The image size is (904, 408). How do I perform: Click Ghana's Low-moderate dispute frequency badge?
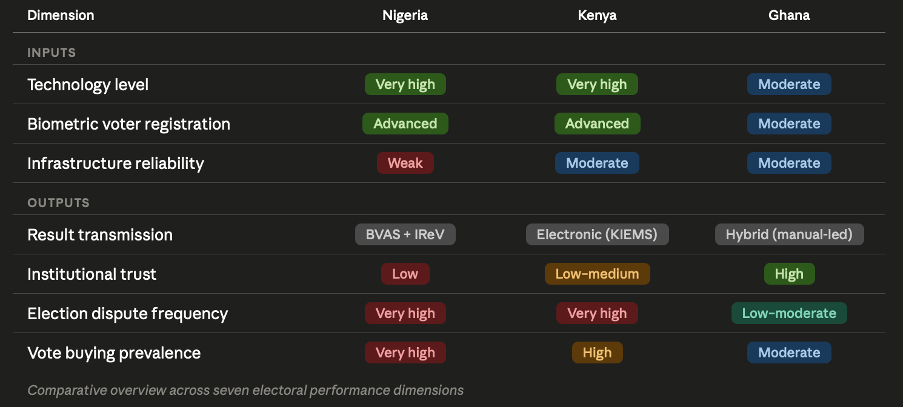click(789, 313)
